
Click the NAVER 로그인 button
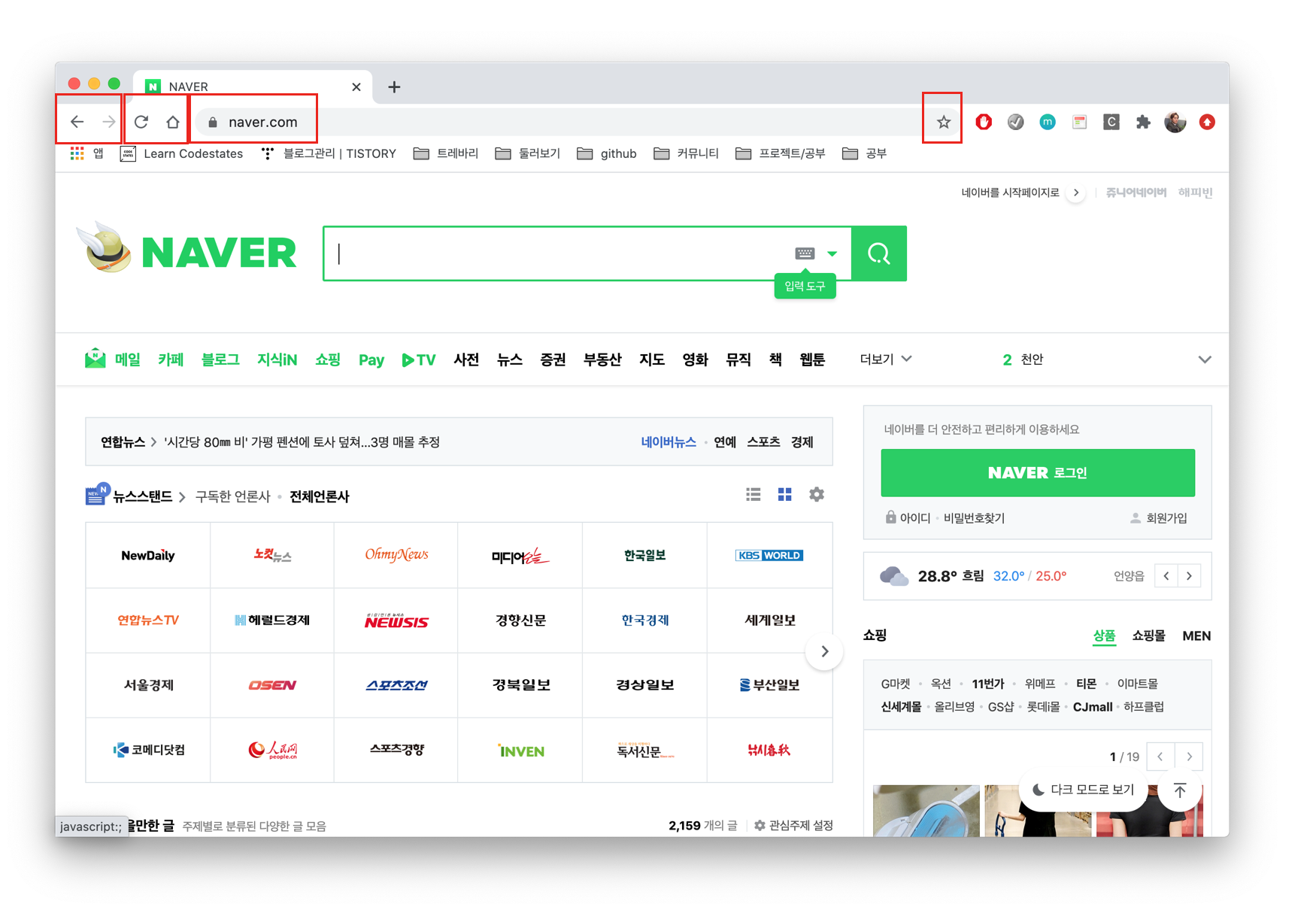(1038, 473)
